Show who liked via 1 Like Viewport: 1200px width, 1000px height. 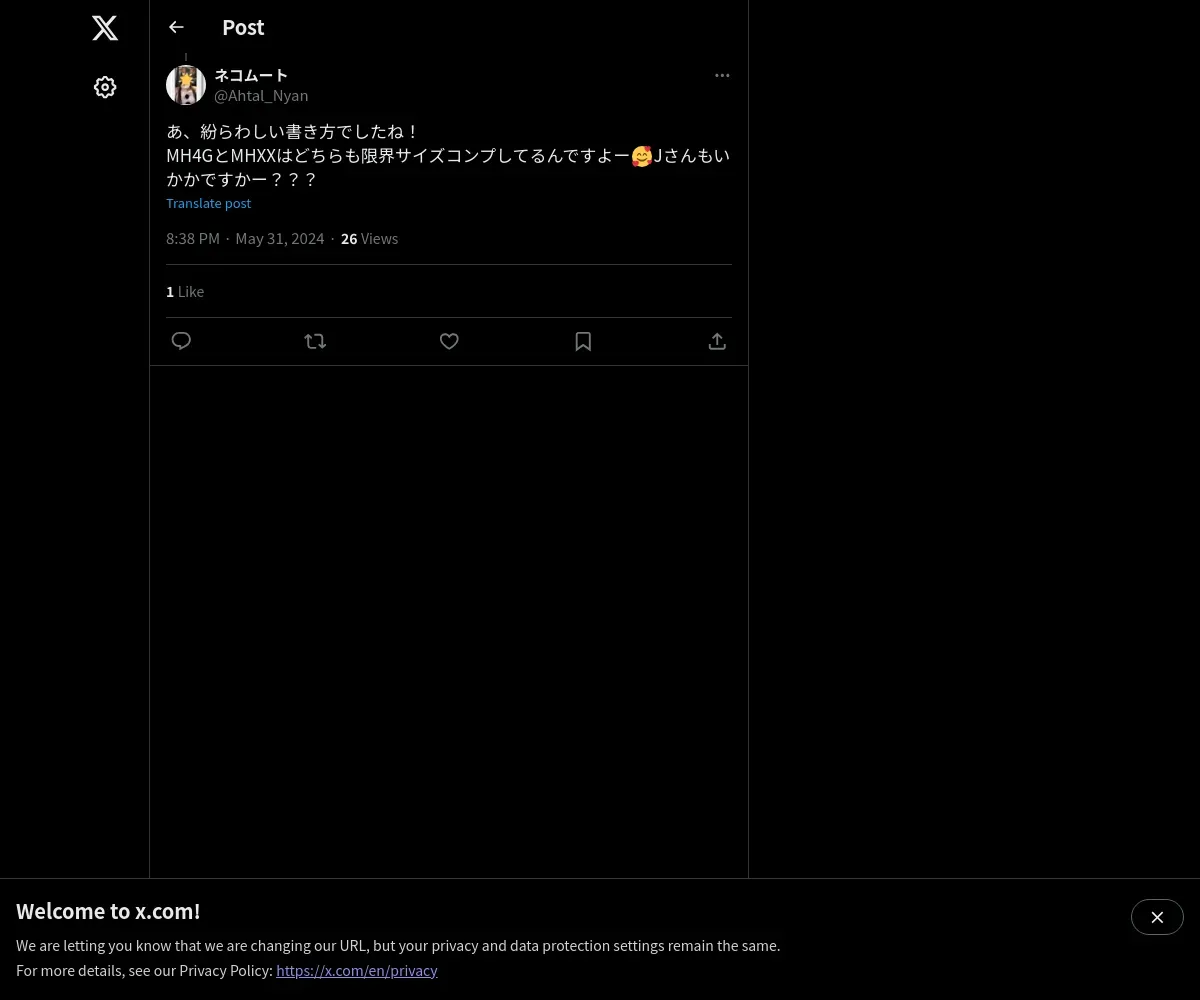[x=185, y=292]
